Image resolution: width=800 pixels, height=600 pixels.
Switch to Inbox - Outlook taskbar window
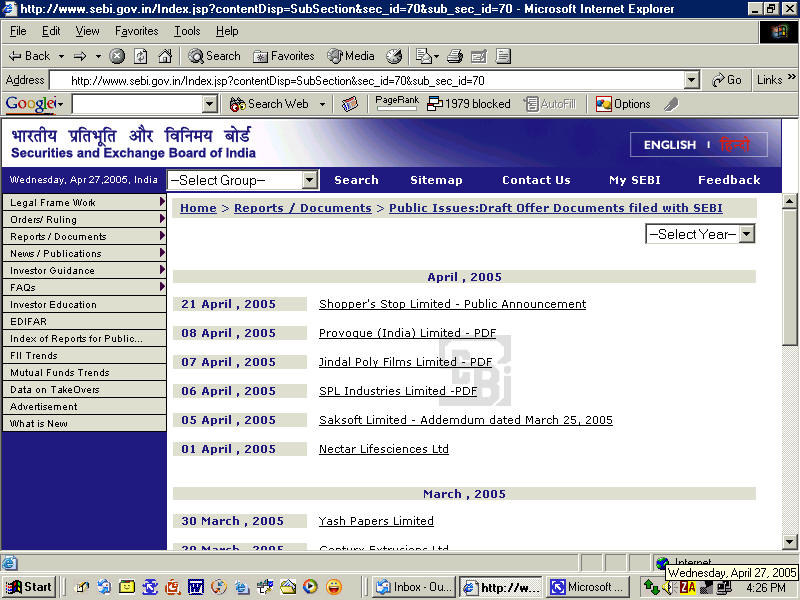tap(414, 587)
